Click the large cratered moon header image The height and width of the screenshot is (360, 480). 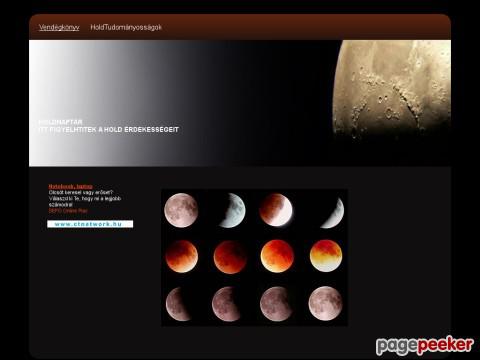392,89
